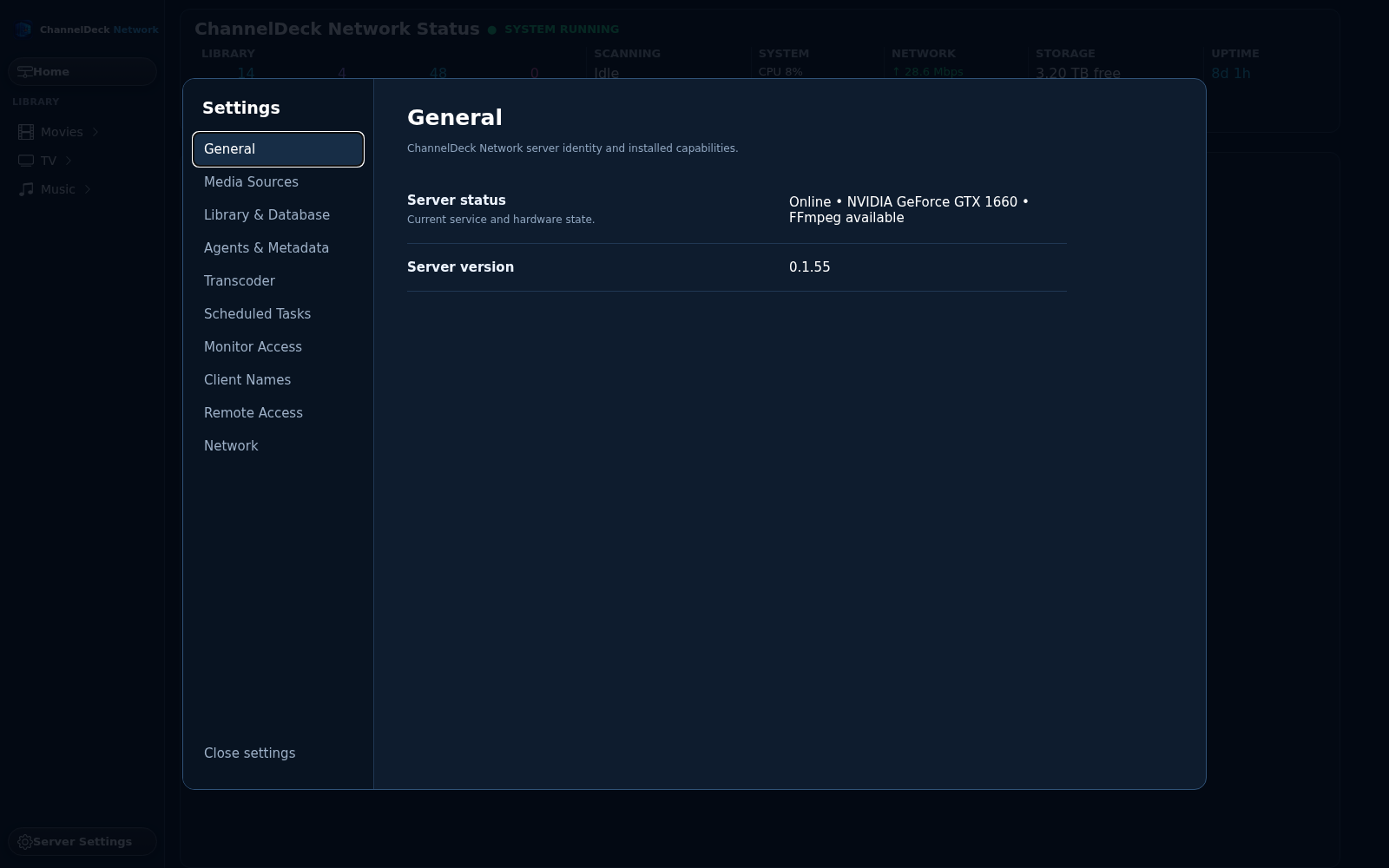Expand the Movies chevron
Viewport: 1389px width, 868px height.
tap(95, 132)
